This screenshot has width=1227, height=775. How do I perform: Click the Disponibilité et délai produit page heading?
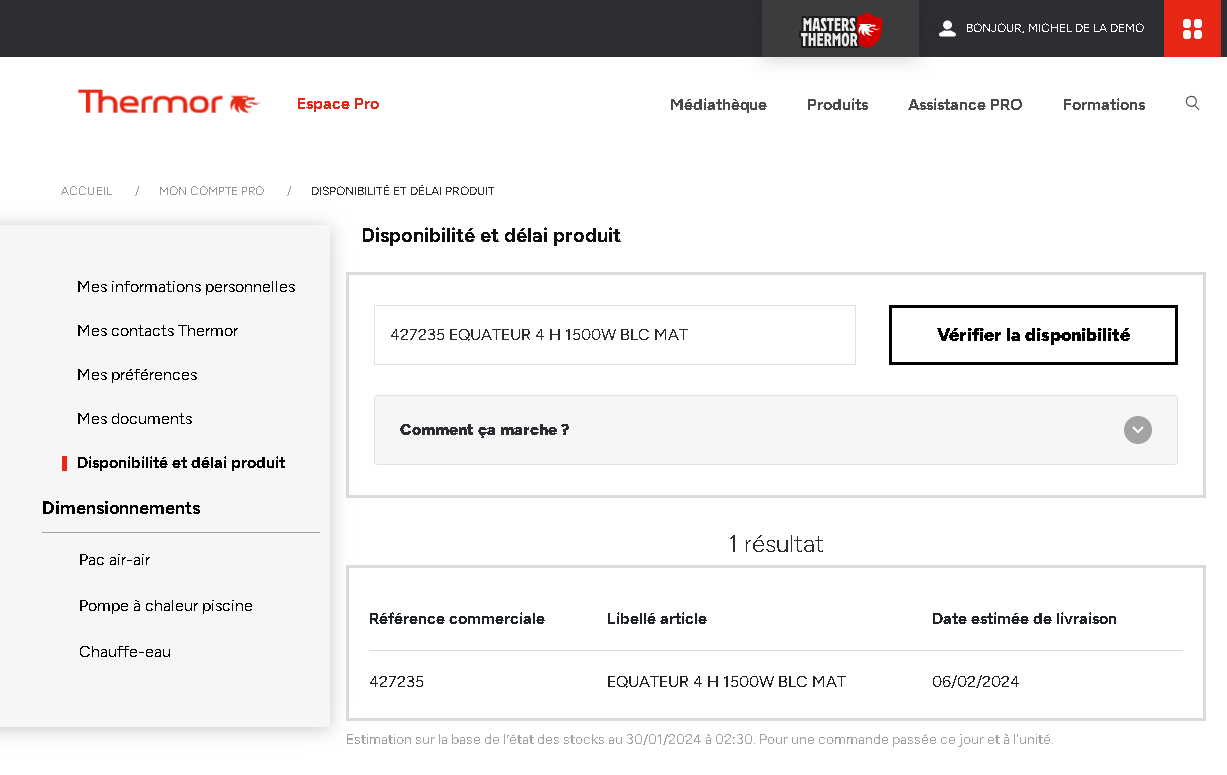click(491, 236)
